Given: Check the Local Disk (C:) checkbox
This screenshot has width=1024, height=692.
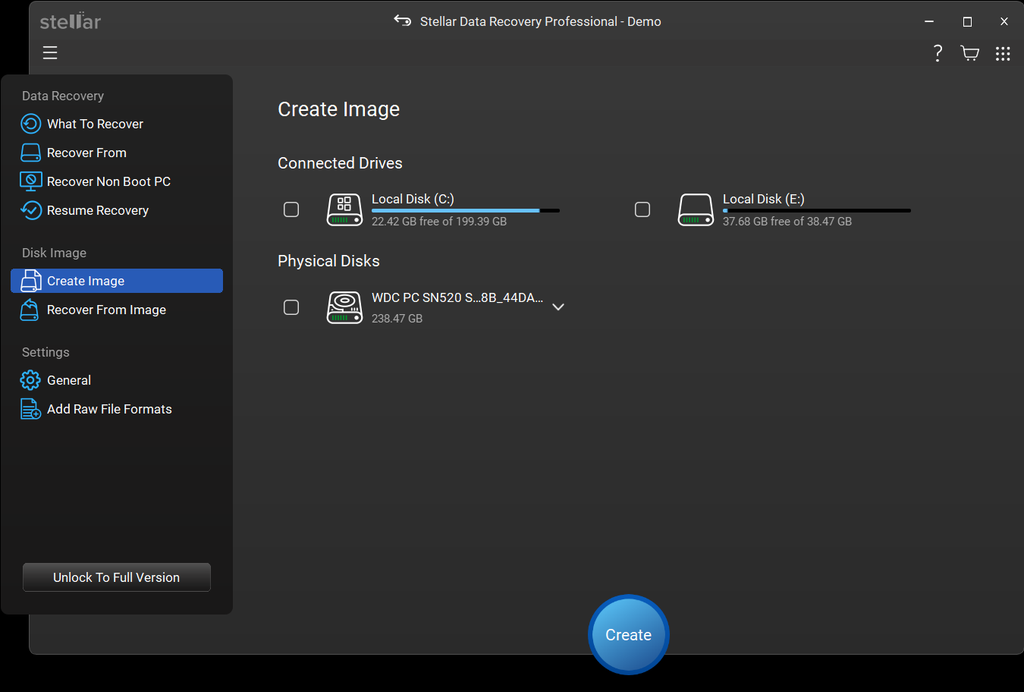Looking at the screenshot, I should (x=291, y=210).
